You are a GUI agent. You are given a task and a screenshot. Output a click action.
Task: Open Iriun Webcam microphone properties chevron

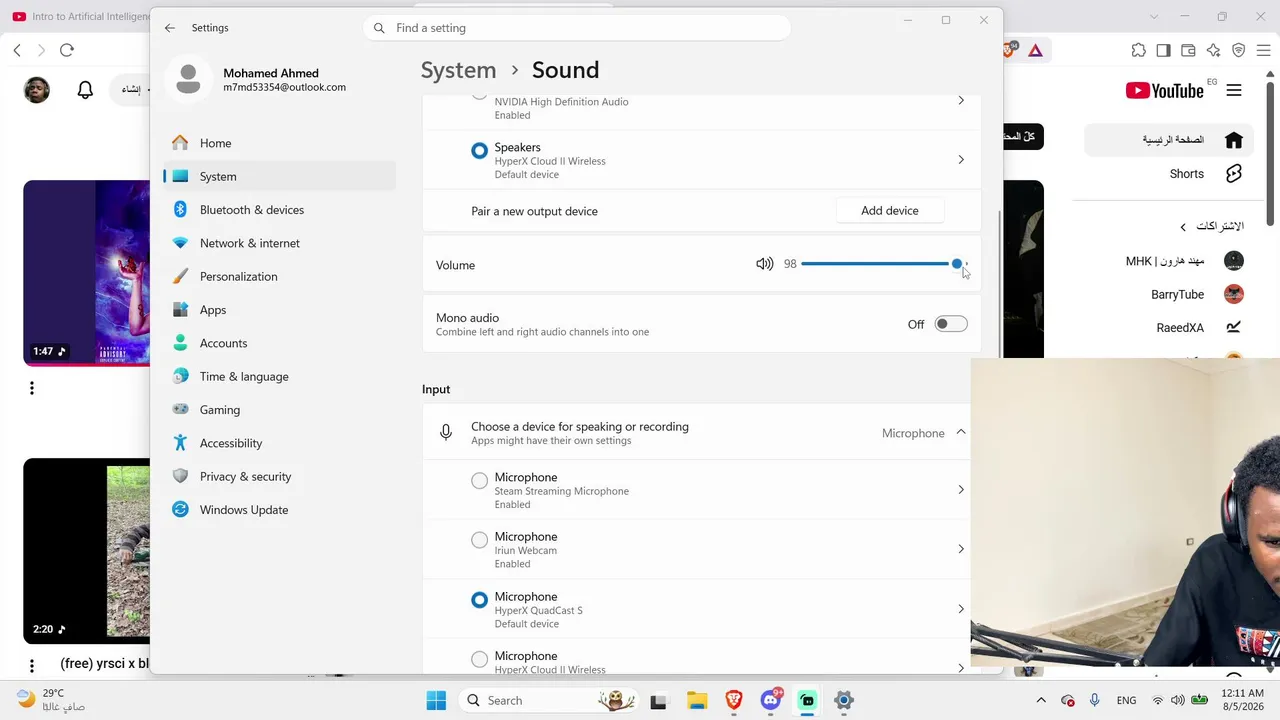(961, 549)
